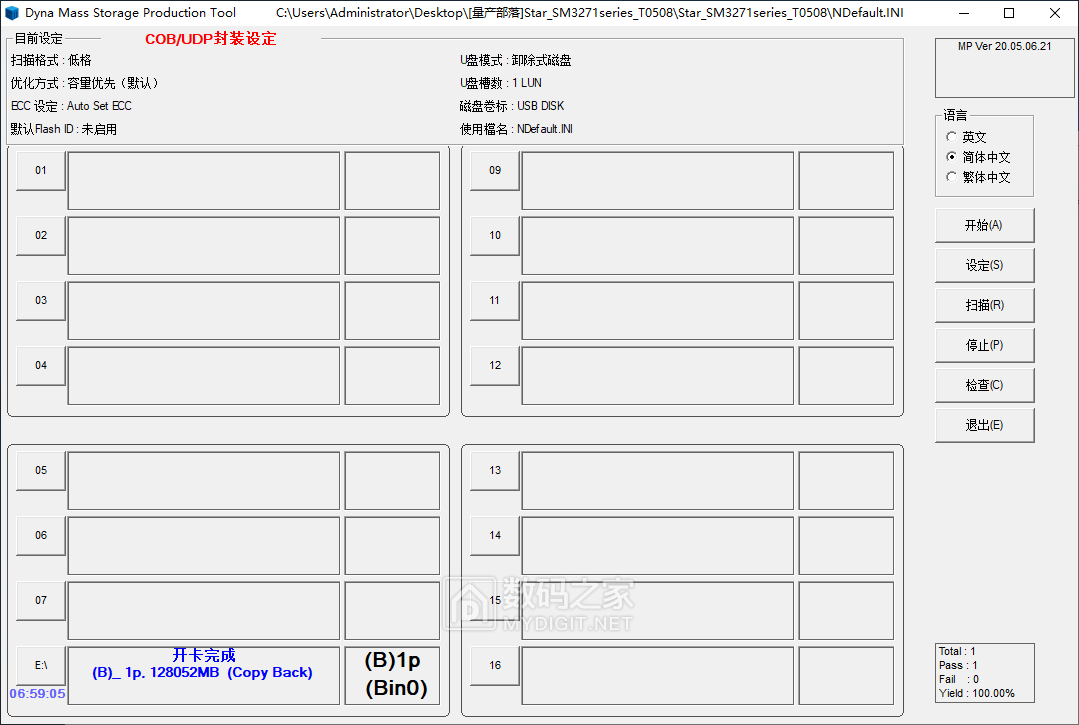Choose 繁体中文 as the language

[x=951, y=177]
